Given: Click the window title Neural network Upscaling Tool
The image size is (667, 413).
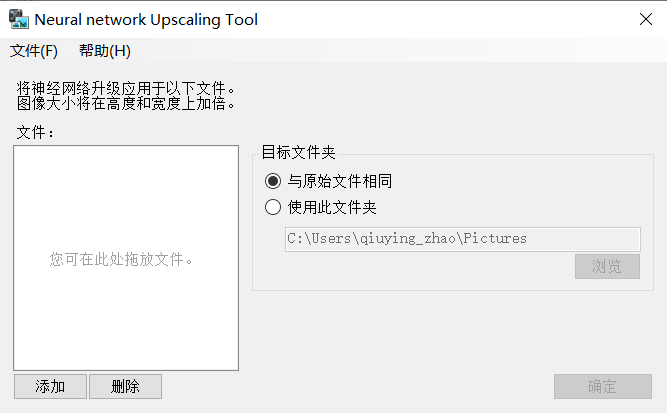Looking at the screenshot, I should [146, 20].
